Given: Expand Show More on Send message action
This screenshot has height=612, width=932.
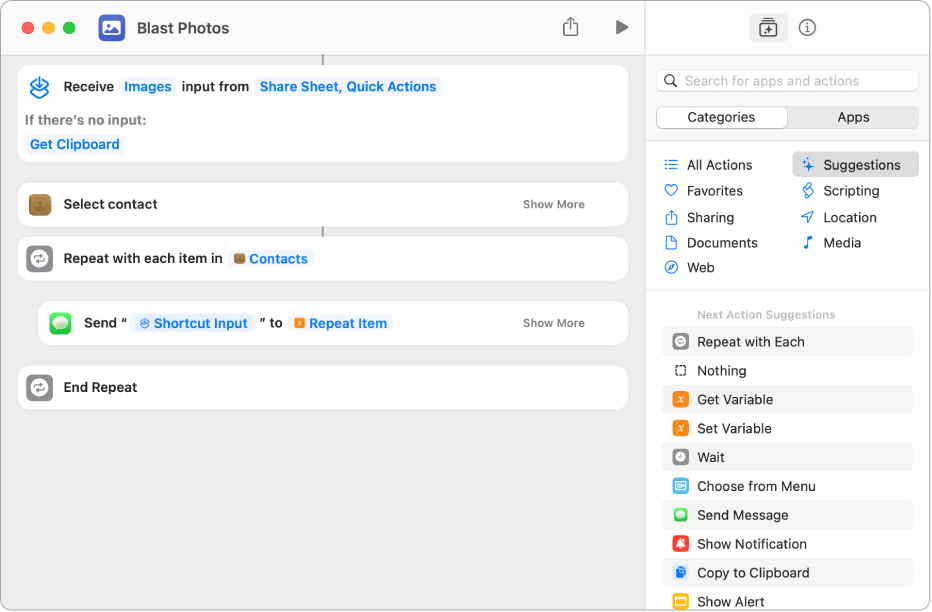Looking at the screenshot, I should [553, 323].
